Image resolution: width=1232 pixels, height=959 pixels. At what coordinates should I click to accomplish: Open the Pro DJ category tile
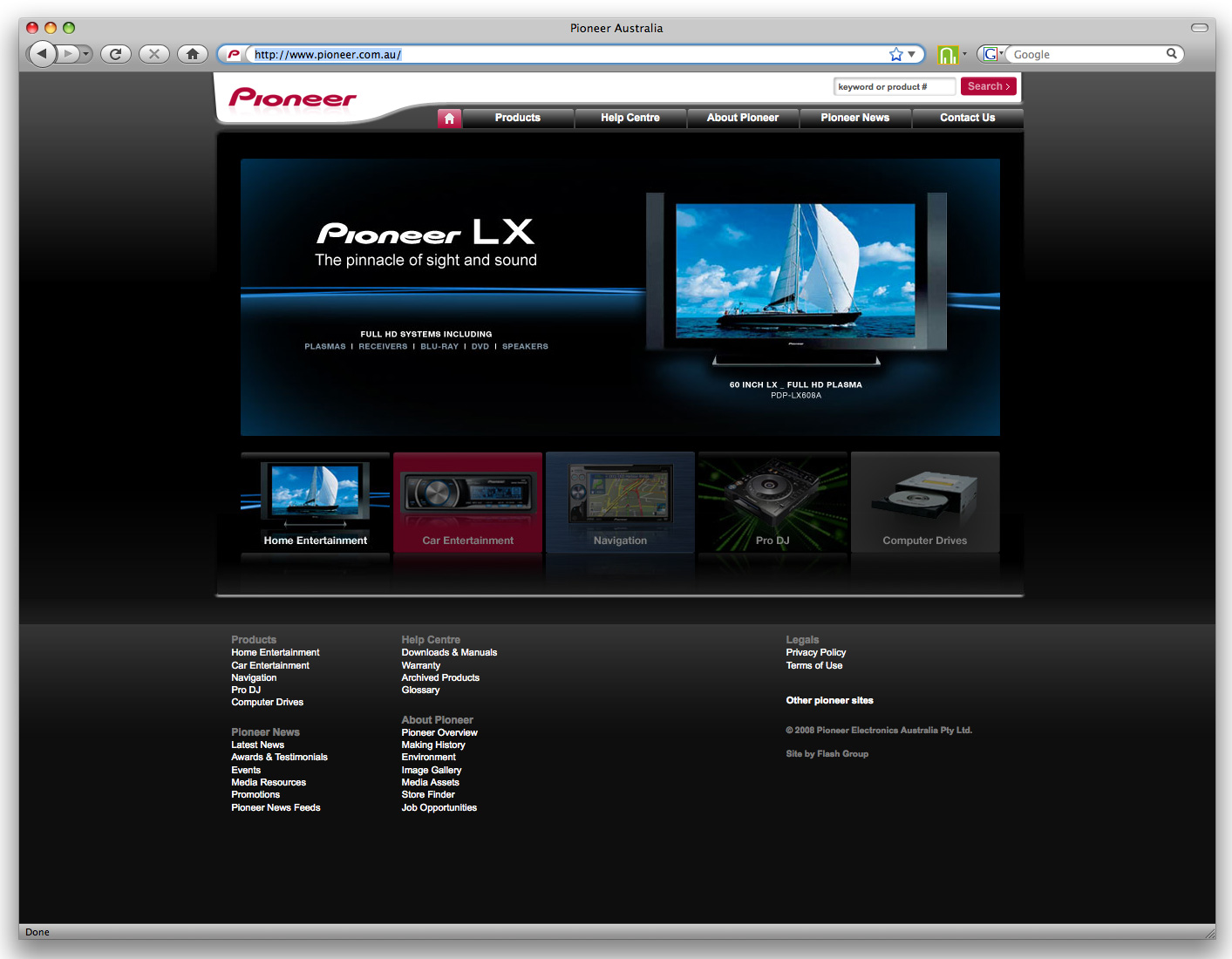point(773,502)
